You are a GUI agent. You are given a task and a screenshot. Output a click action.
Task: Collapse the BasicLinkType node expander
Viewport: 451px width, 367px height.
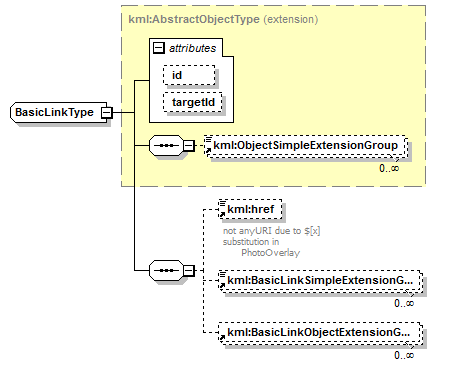pos(107,113)
